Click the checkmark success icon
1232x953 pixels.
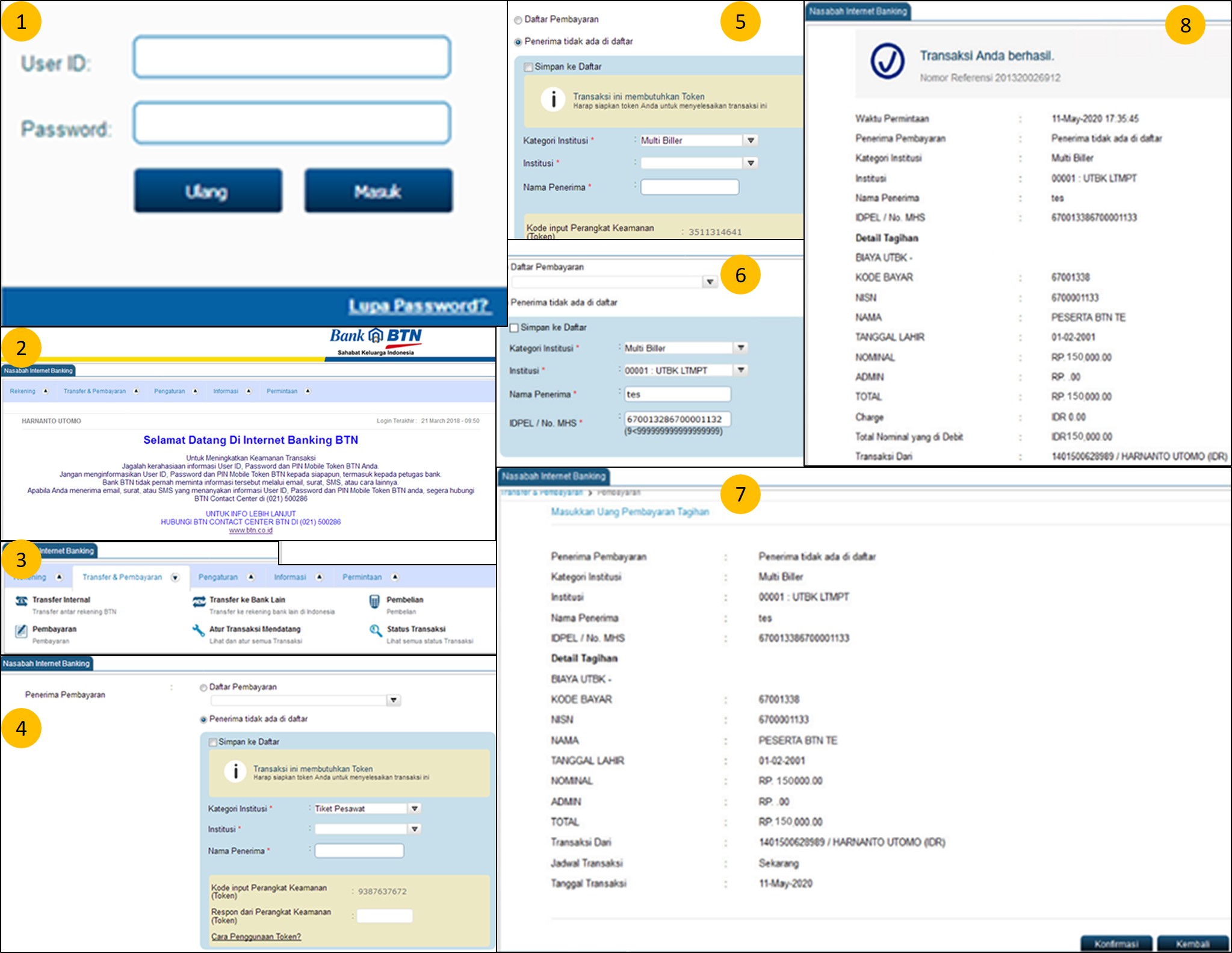(x=887, y=61)
